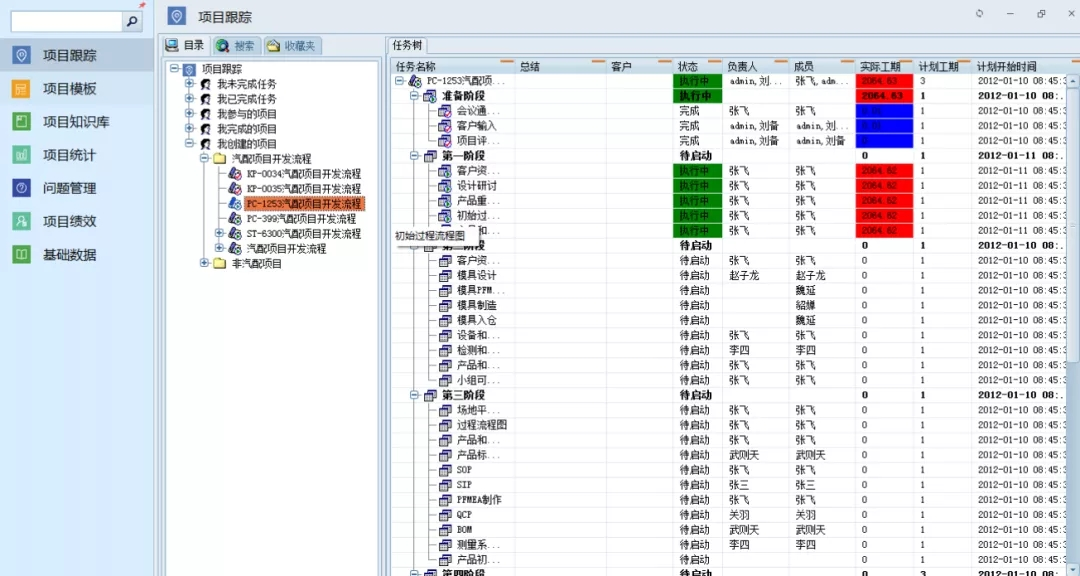
Task: Switch to the 收藏夹 tab
Action: (290, 46)
